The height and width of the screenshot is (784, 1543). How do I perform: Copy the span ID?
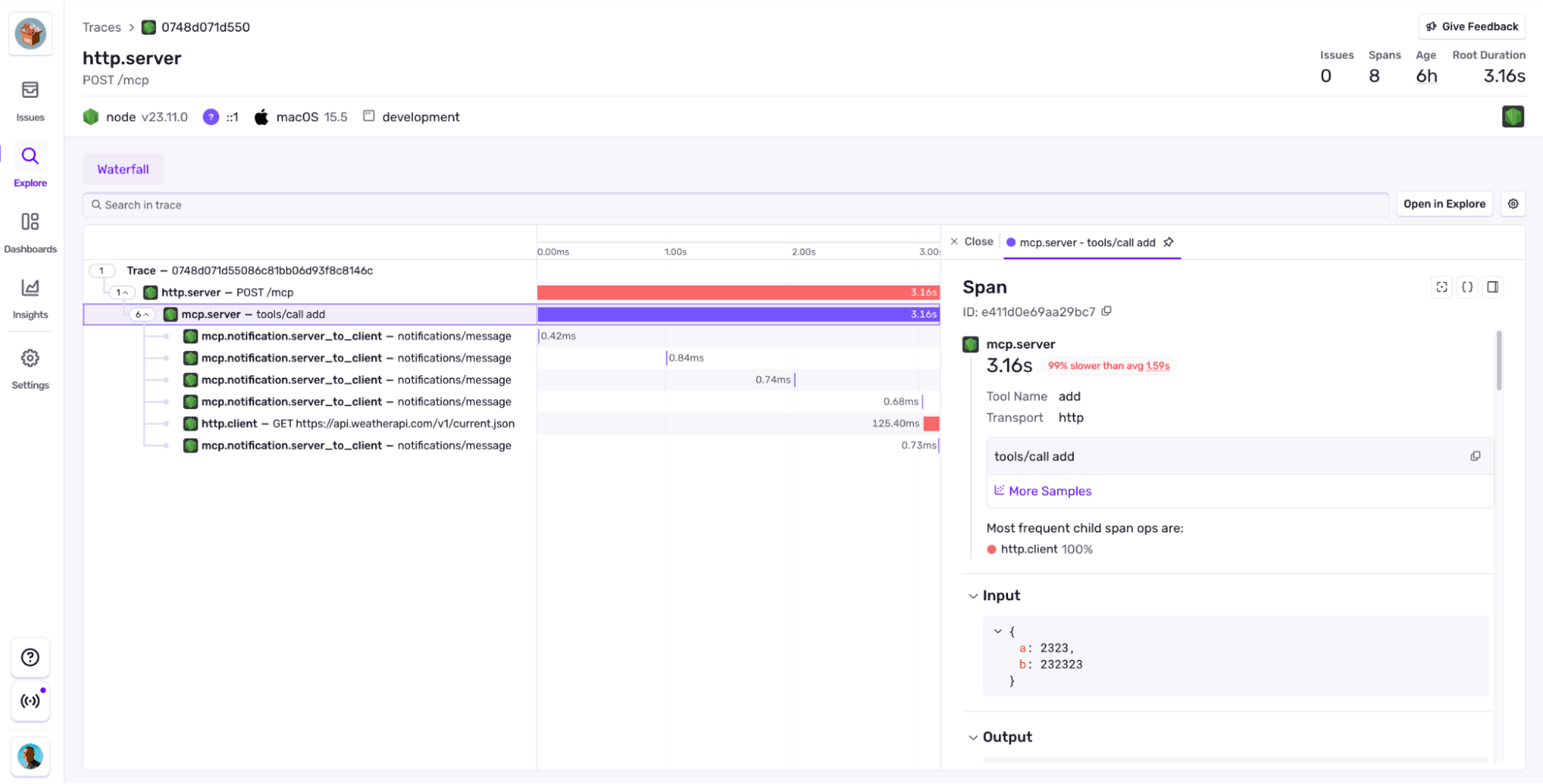[1107, 311]
